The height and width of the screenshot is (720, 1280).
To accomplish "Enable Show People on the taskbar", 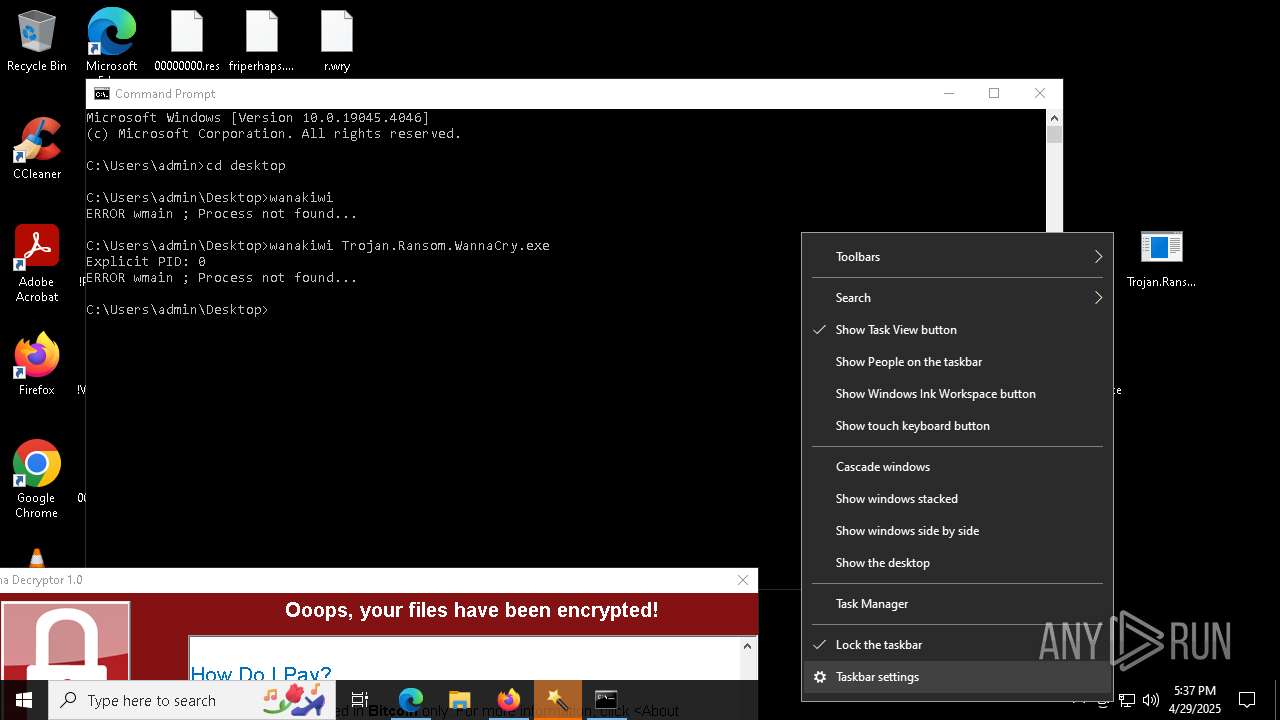I will click(x=957, y=362).
